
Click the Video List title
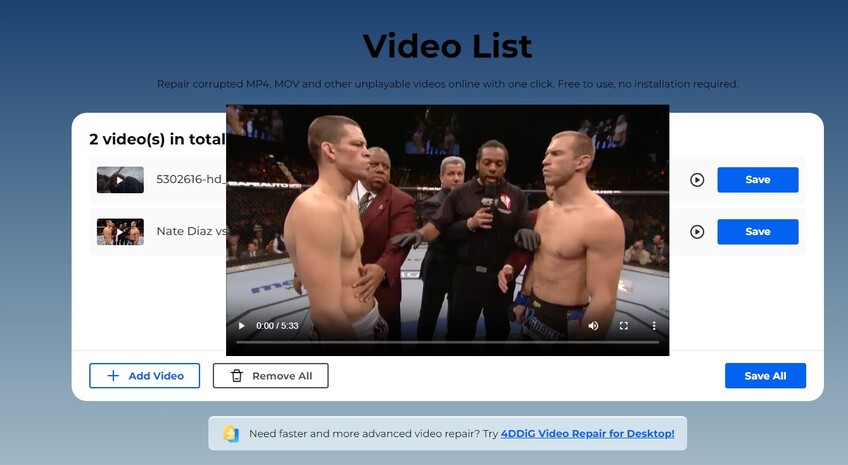click(x=447, y=46)
